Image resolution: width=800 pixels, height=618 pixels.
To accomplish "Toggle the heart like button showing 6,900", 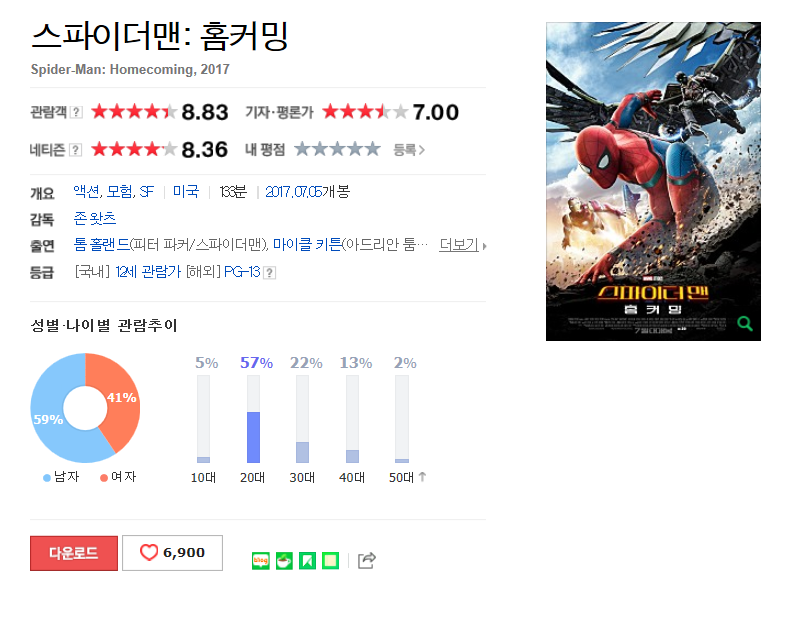I will [172, 553].
